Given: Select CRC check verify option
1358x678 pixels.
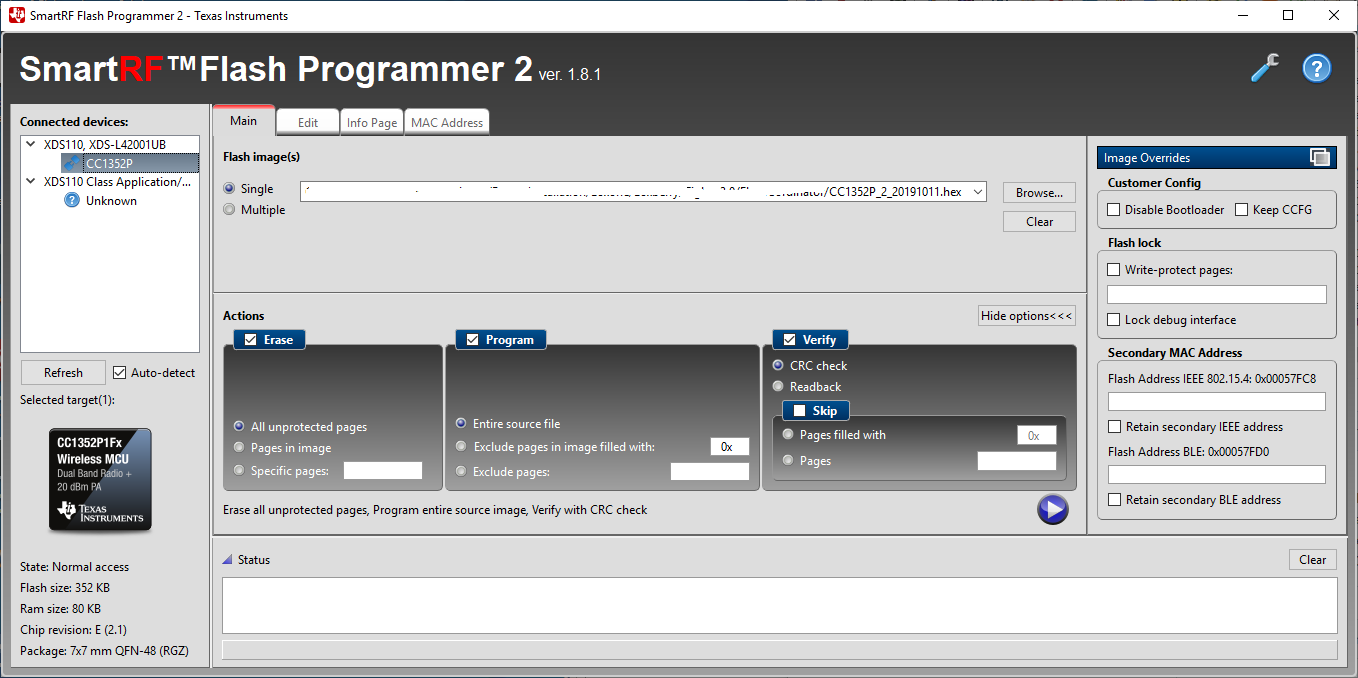Looking at the screenshot, I should click(778, 365).
